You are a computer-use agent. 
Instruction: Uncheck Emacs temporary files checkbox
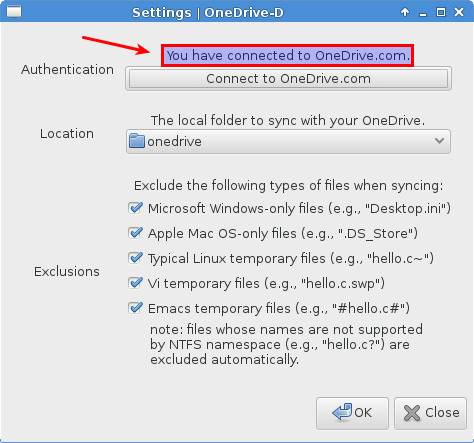(135, 308)
